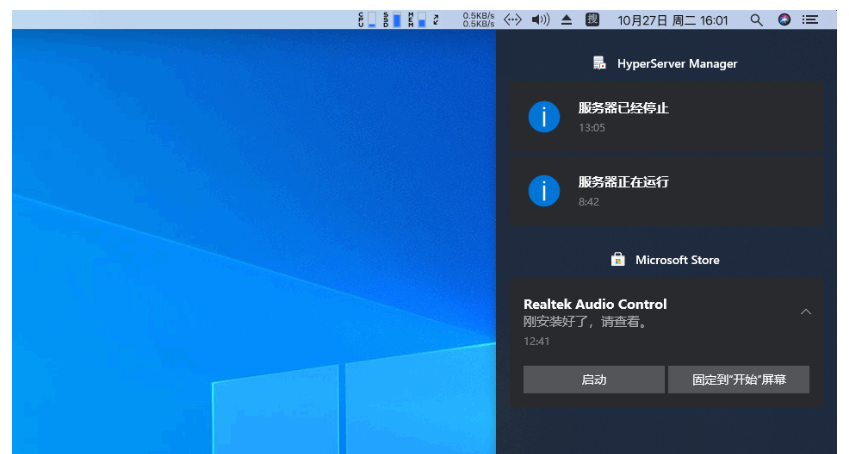Click the date and time 10月27日 周二 16:01

672,21
